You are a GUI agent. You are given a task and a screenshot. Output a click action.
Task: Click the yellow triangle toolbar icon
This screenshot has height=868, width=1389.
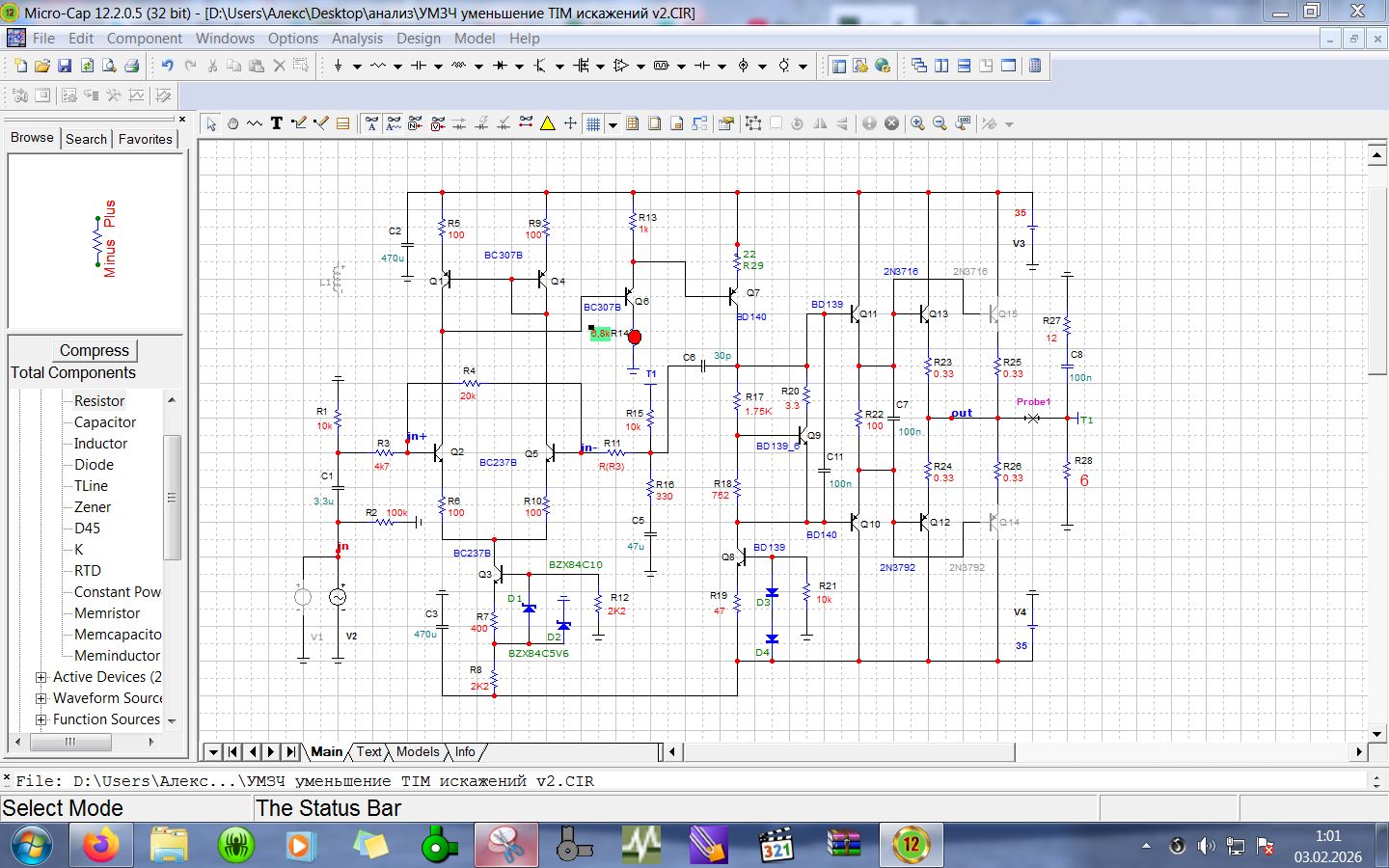click(x=548, y=123)
